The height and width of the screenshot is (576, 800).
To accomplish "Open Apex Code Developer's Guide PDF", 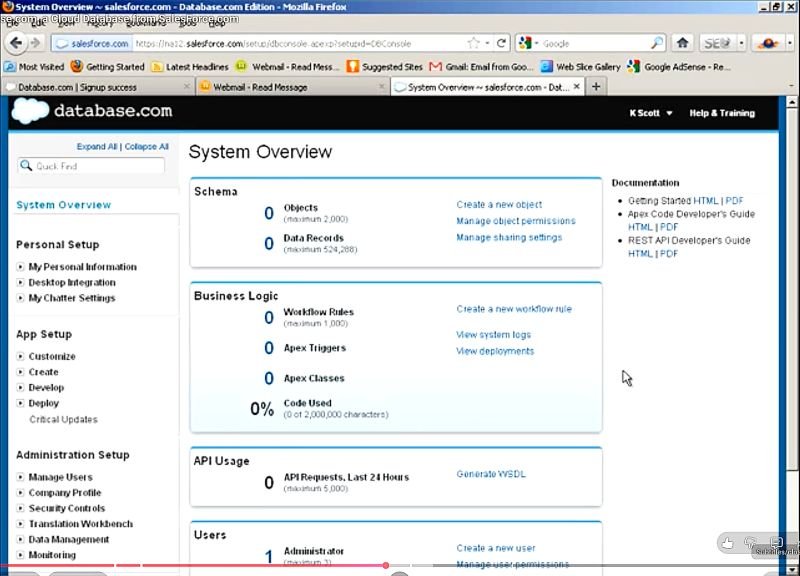I will point(669,227).
